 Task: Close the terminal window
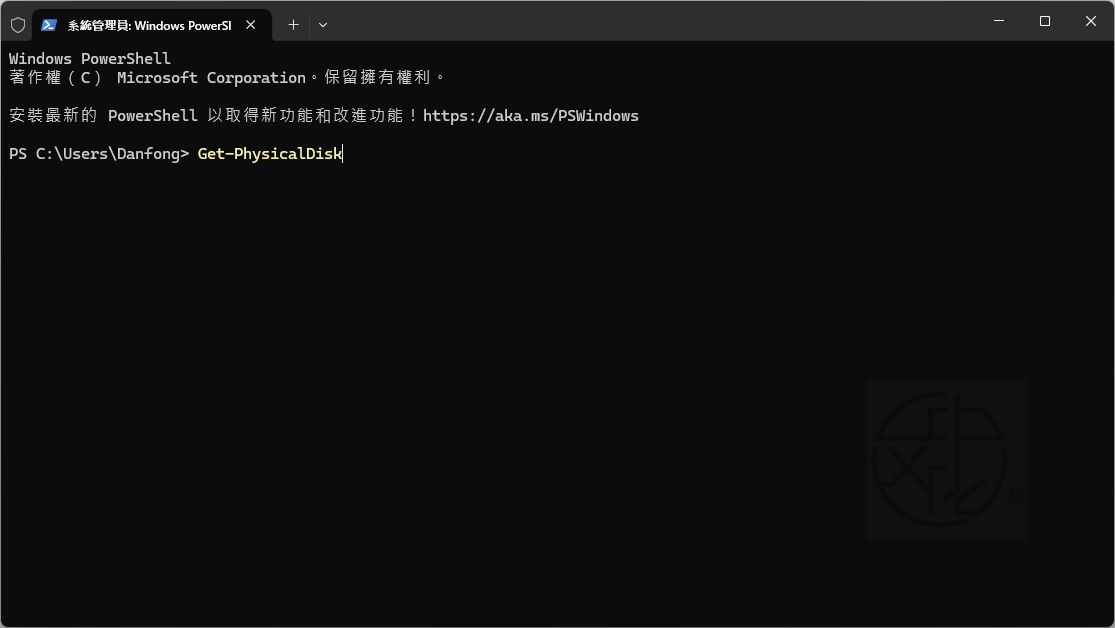tap(1091, 21)
